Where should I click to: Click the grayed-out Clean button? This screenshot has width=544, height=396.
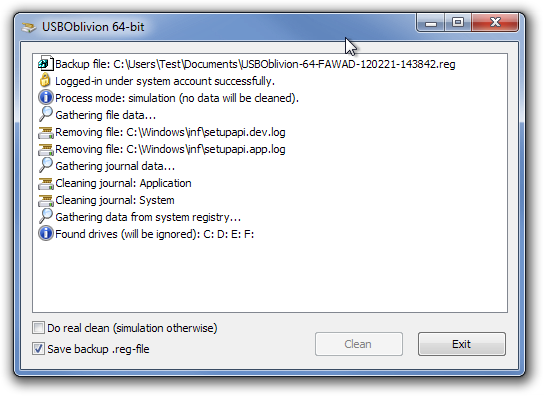coord(359,344)
